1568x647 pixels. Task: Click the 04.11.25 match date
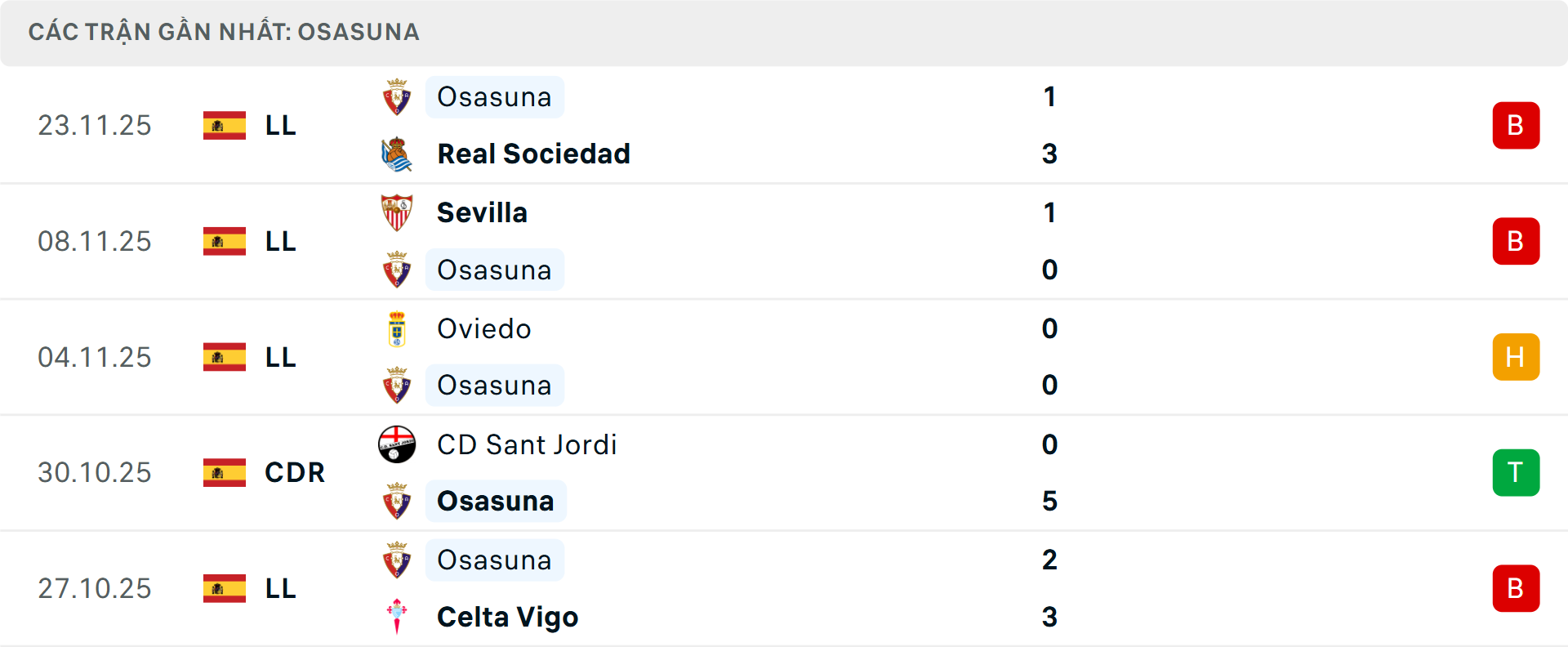[x=95, y=357]
